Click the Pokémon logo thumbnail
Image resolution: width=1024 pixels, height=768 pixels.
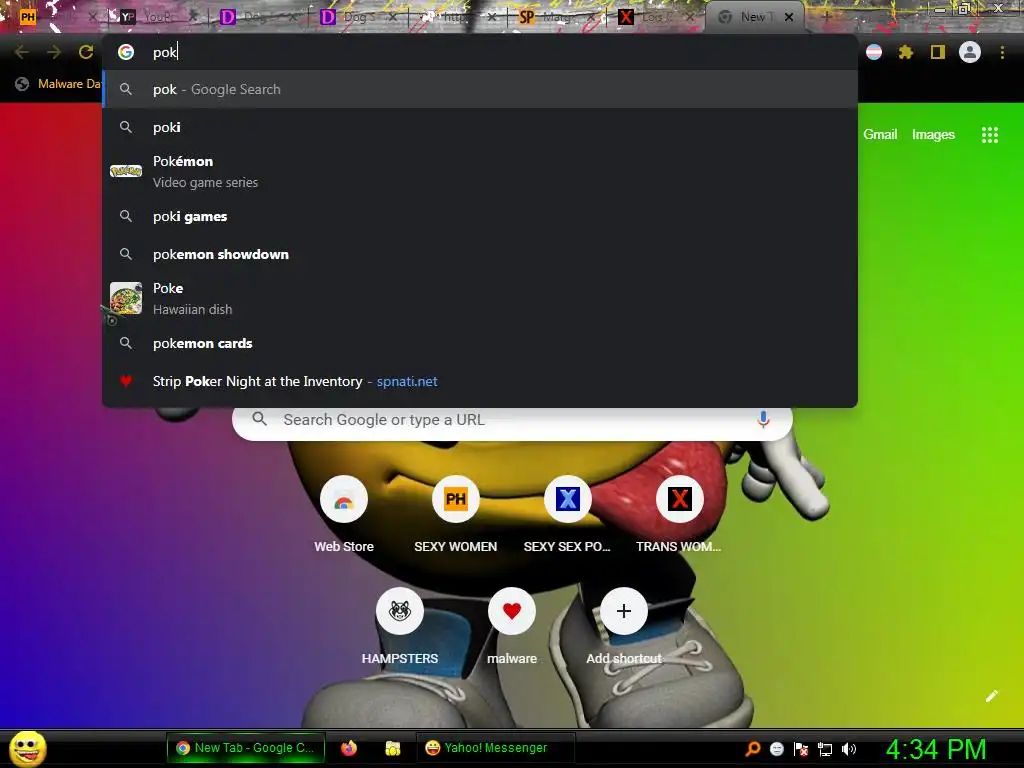tap(126, 171)
